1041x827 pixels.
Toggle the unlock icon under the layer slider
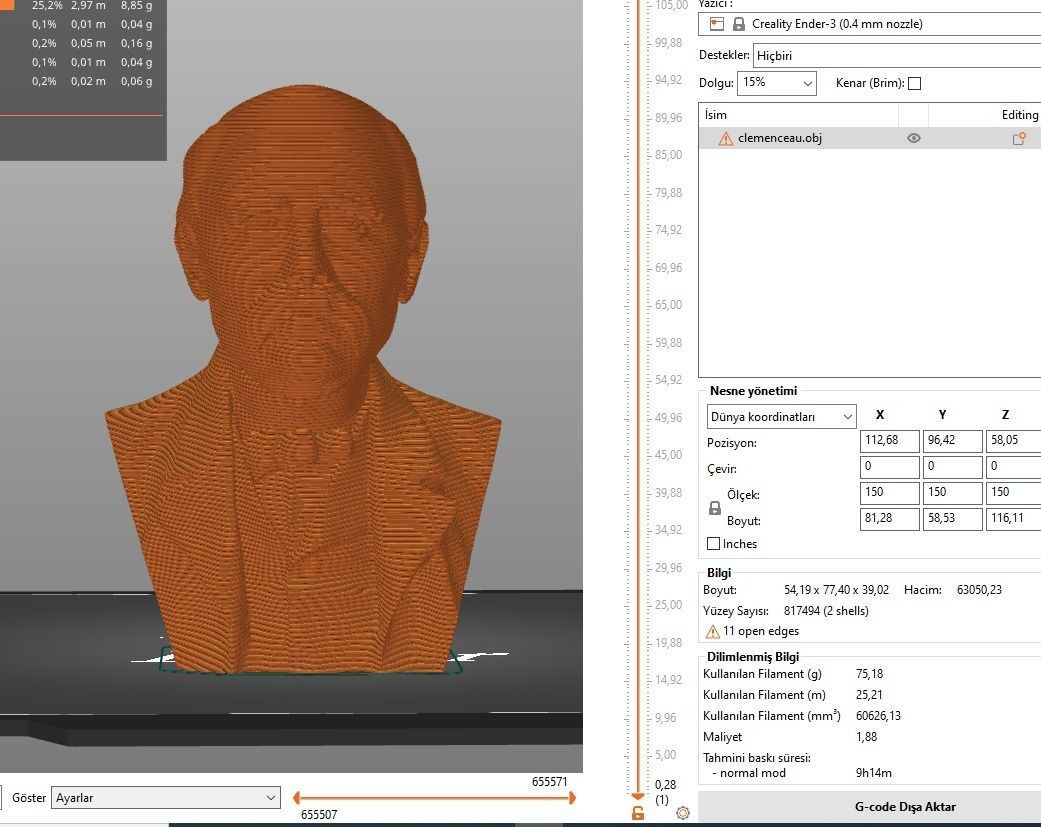point(637,813)
